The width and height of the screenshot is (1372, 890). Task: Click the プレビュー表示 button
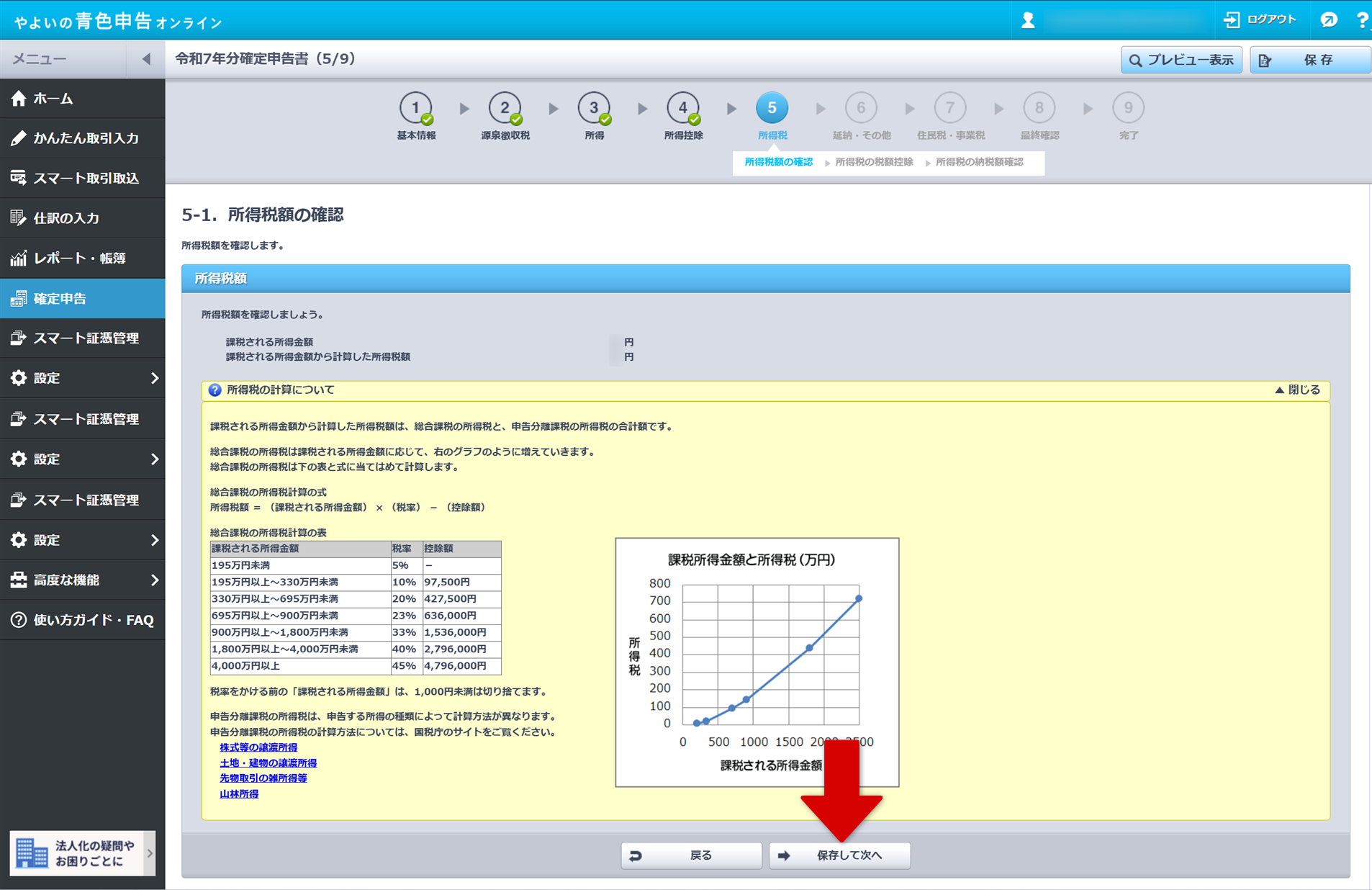tap(1181, 60)
